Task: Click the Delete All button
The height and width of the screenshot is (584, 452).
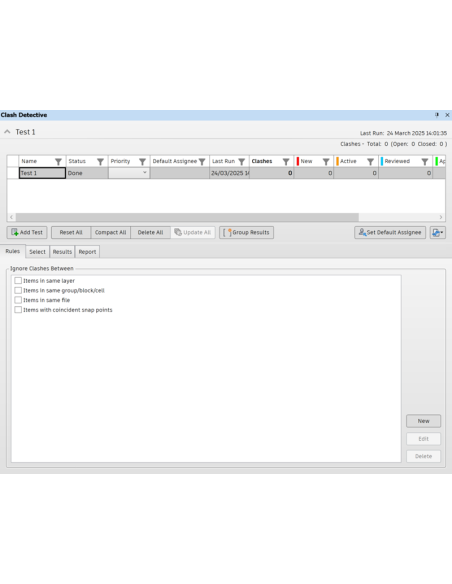Action: (x=150, y=232)
